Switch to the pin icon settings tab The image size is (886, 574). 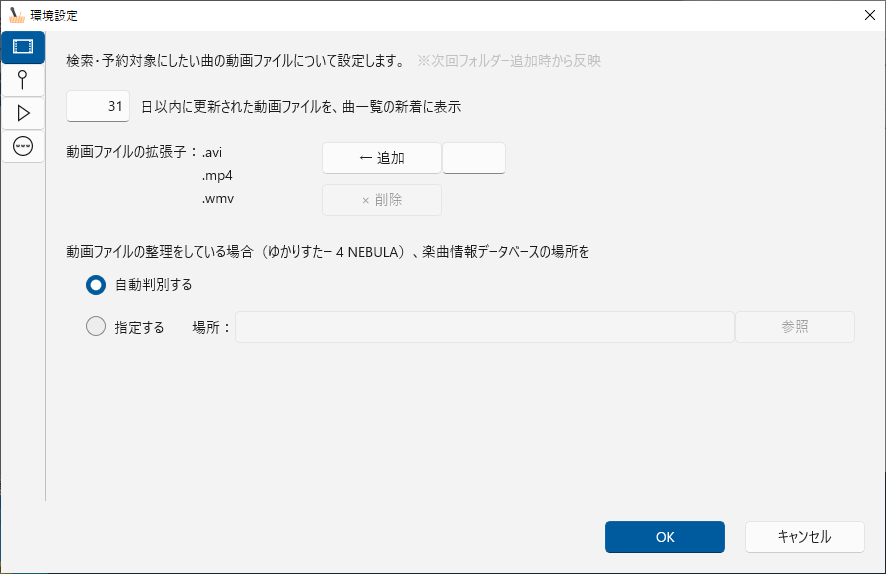tap(23, 80)
